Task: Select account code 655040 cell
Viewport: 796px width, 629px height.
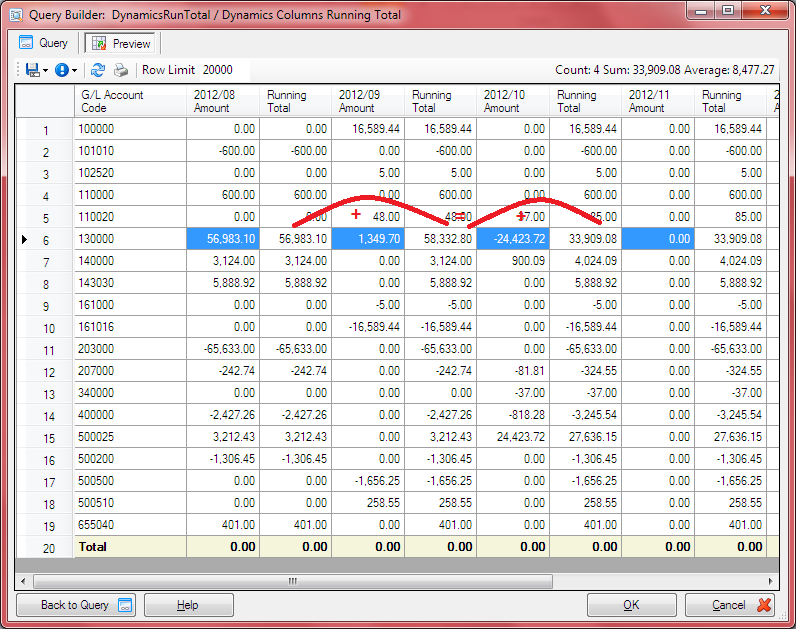Action: 130,525
